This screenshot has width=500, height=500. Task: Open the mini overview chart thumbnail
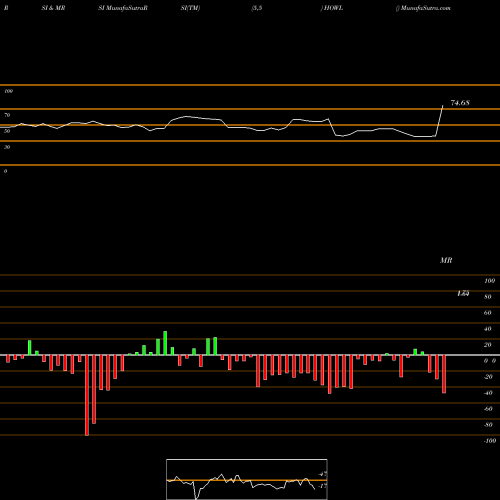pos(247,479)
